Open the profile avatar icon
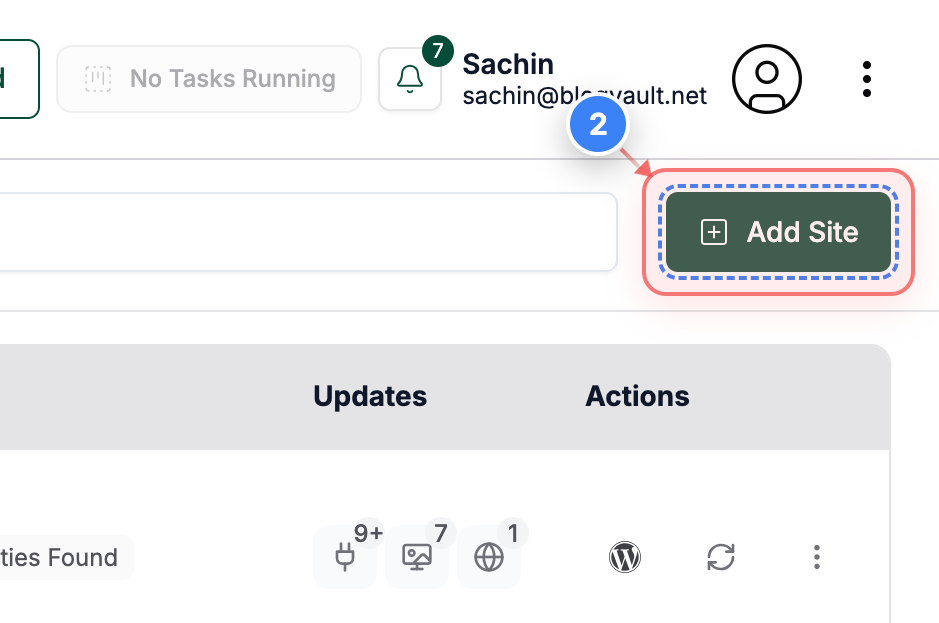This screenshot has height=623, width=939. point(766,79)
